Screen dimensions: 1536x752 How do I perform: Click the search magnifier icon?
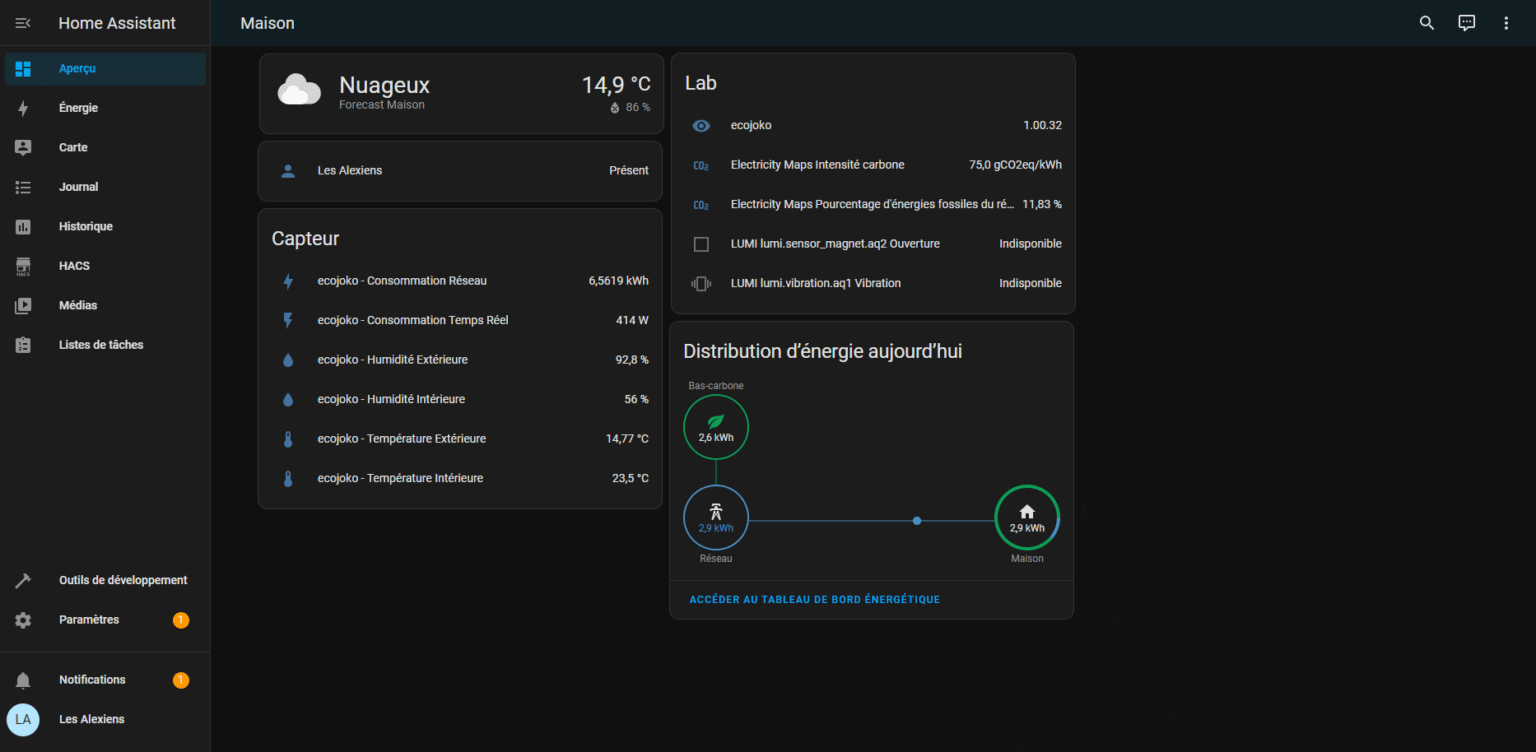1427,23
